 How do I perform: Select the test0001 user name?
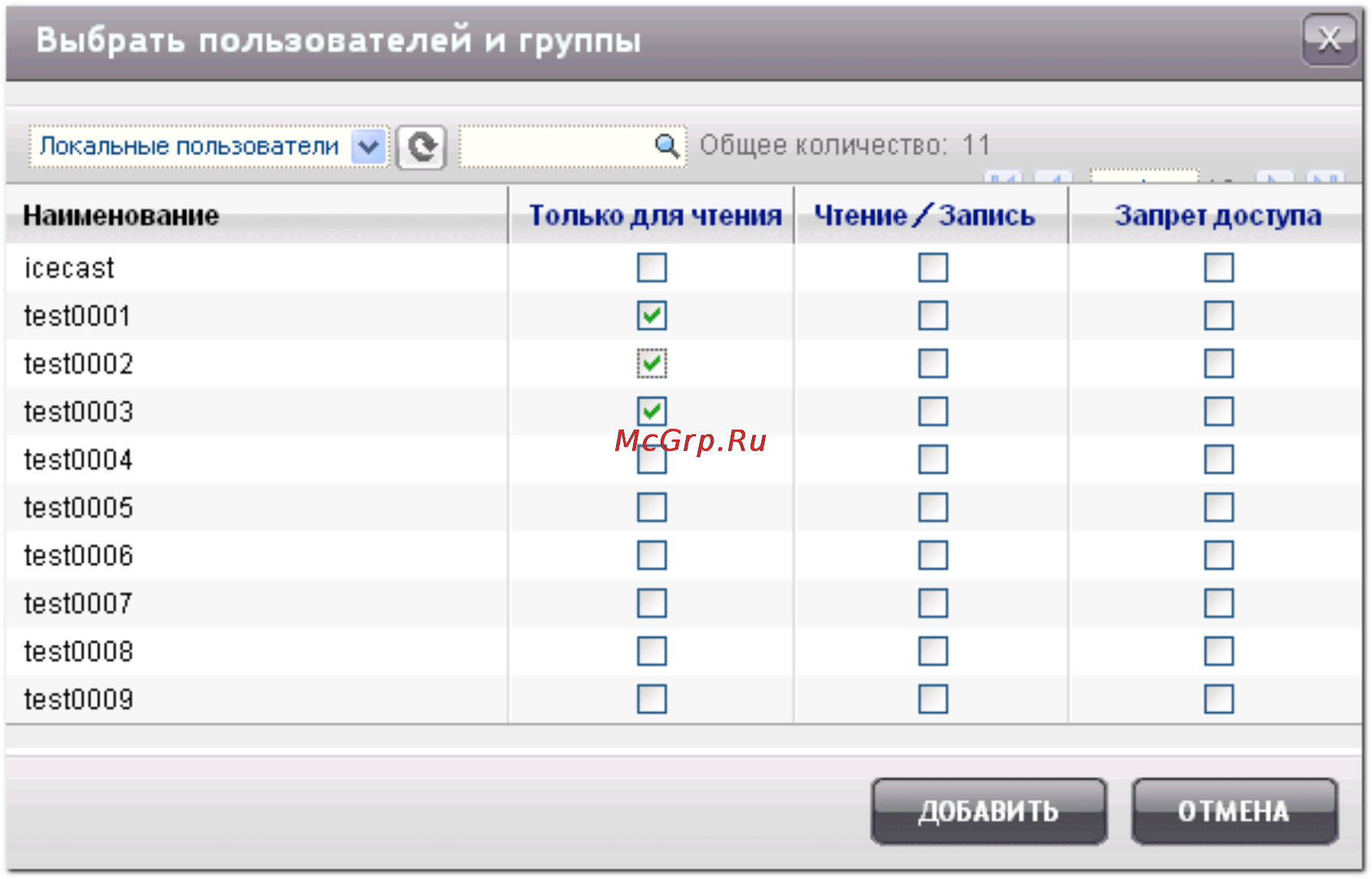(77, 316)
